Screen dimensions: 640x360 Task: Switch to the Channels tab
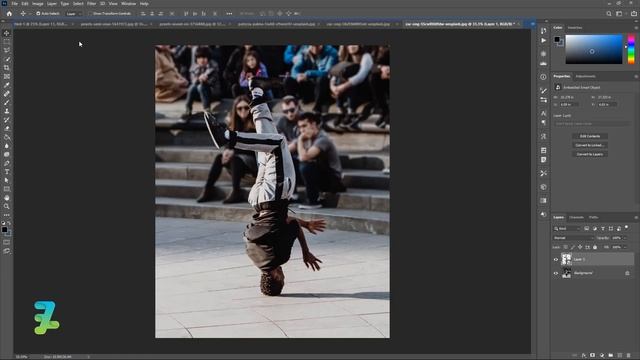[576, 218]
